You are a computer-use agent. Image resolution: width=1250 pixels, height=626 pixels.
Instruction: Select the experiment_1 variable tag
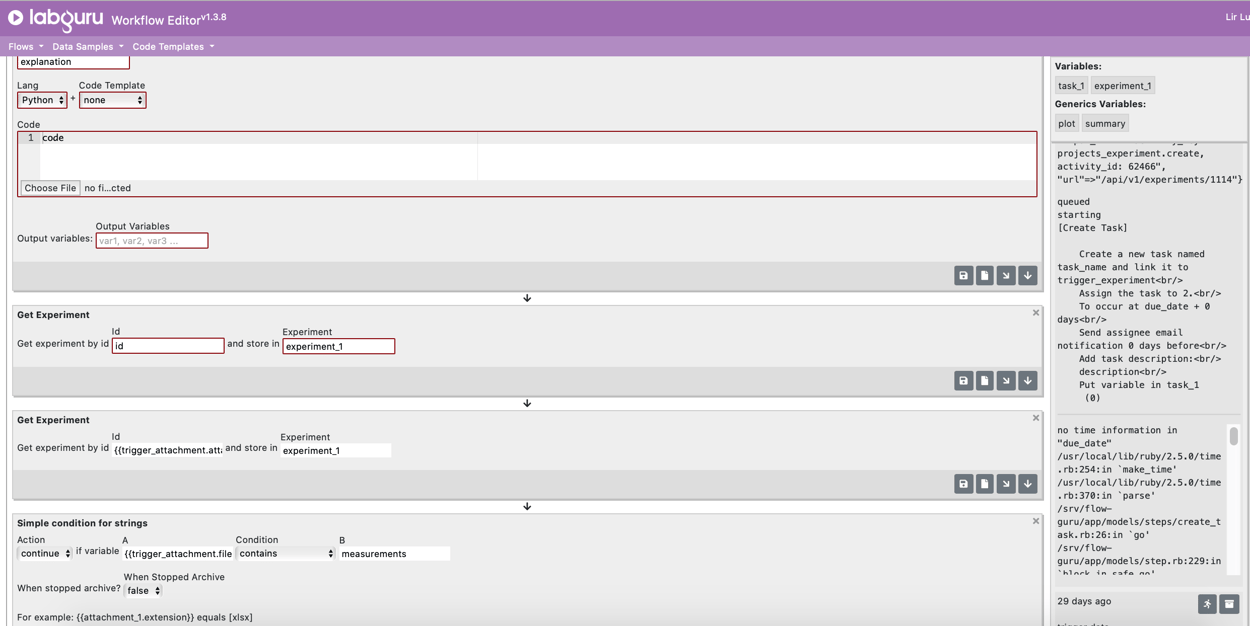pyautogui.click(x=1122, y=85)
